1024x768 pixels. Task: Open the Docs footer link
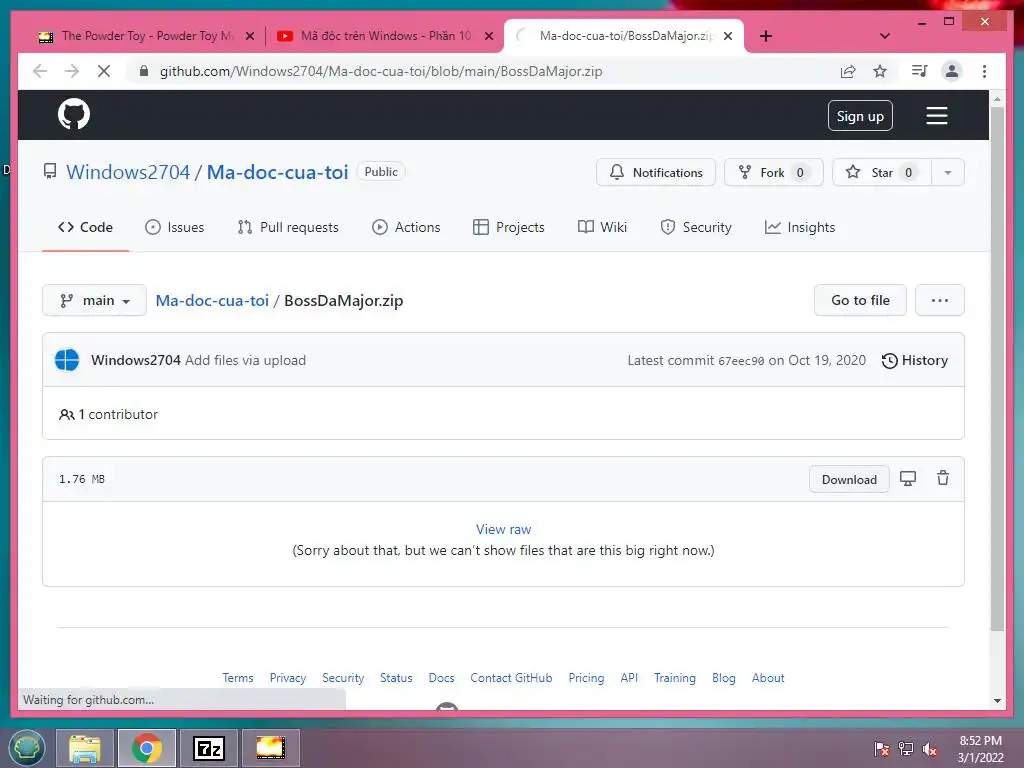pyautogui.click(x=441, y=678)
